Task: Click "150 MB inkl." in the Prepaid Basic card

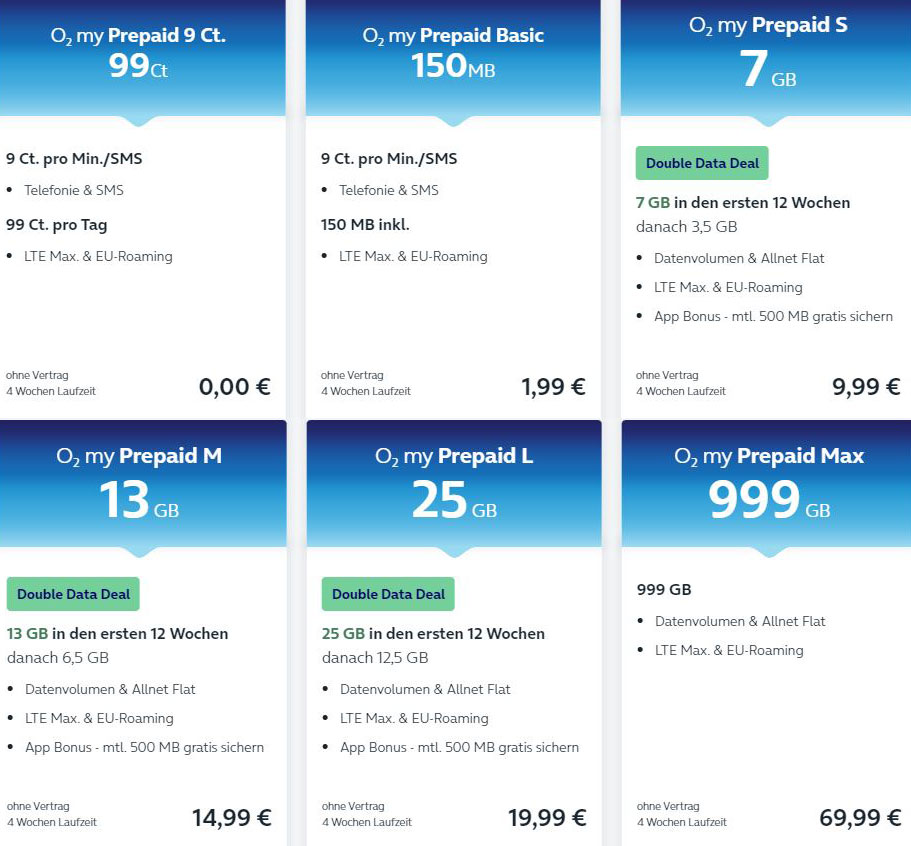Action: coord(365,225)
